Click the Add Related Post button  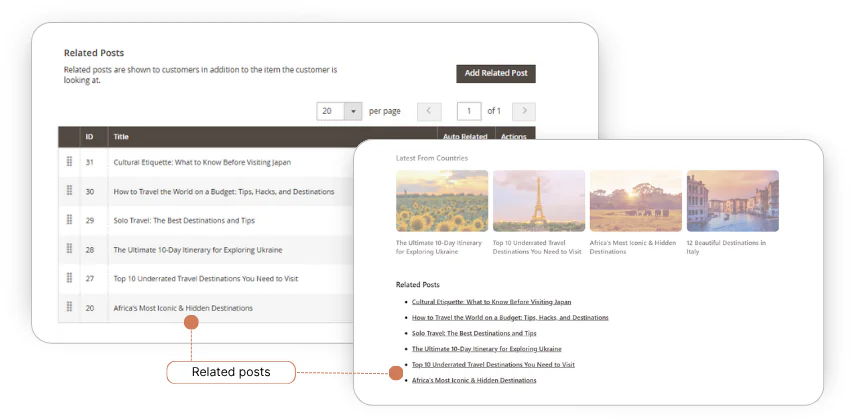click(496, 74)
